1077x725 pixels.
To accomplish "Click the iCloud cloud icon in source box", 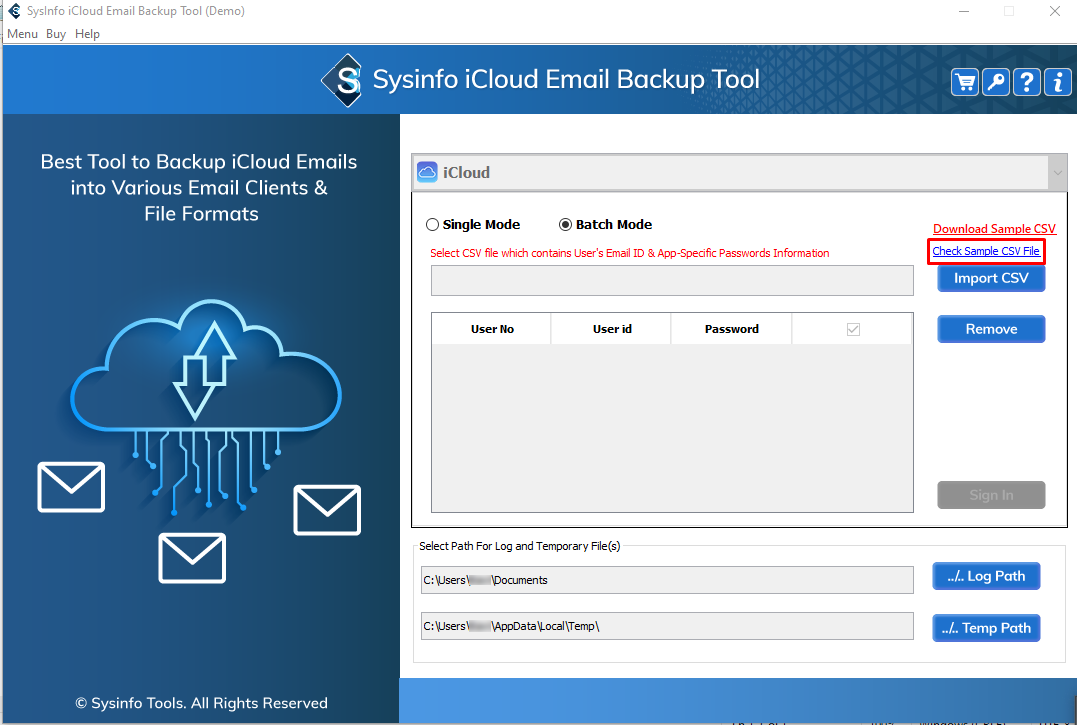I will coord(427,172).
